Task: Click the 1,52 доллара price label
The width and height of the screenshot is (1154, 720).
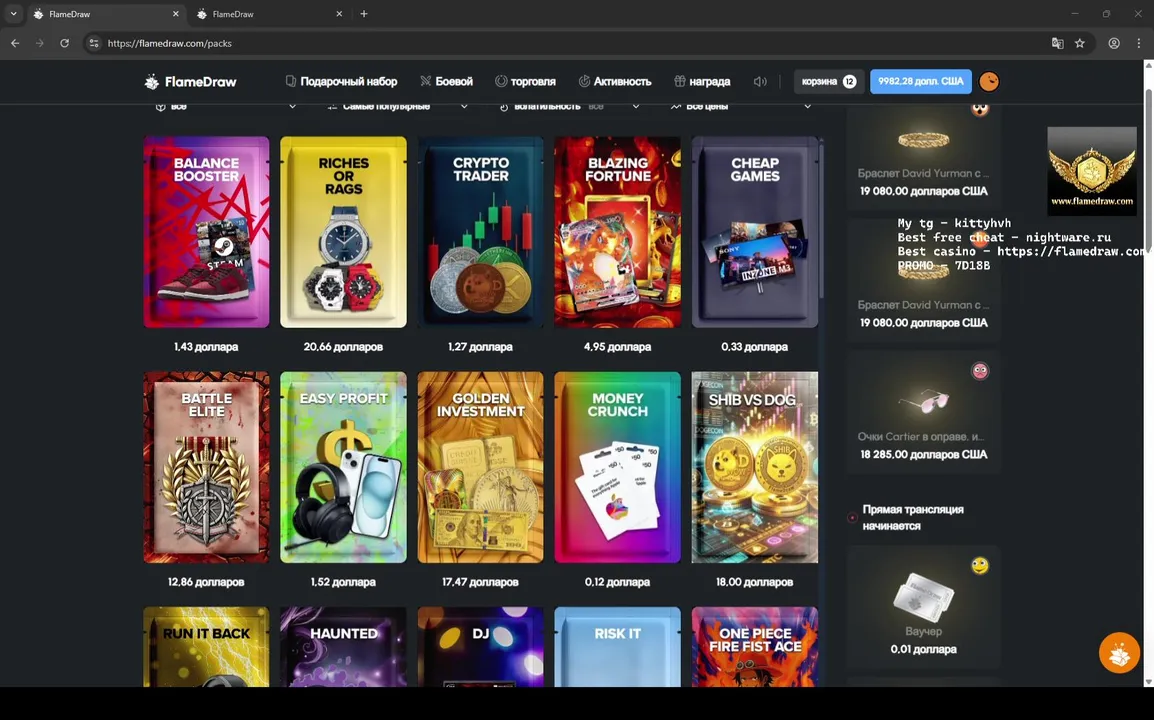Action: pyautogui.click(x=343, y=582)
